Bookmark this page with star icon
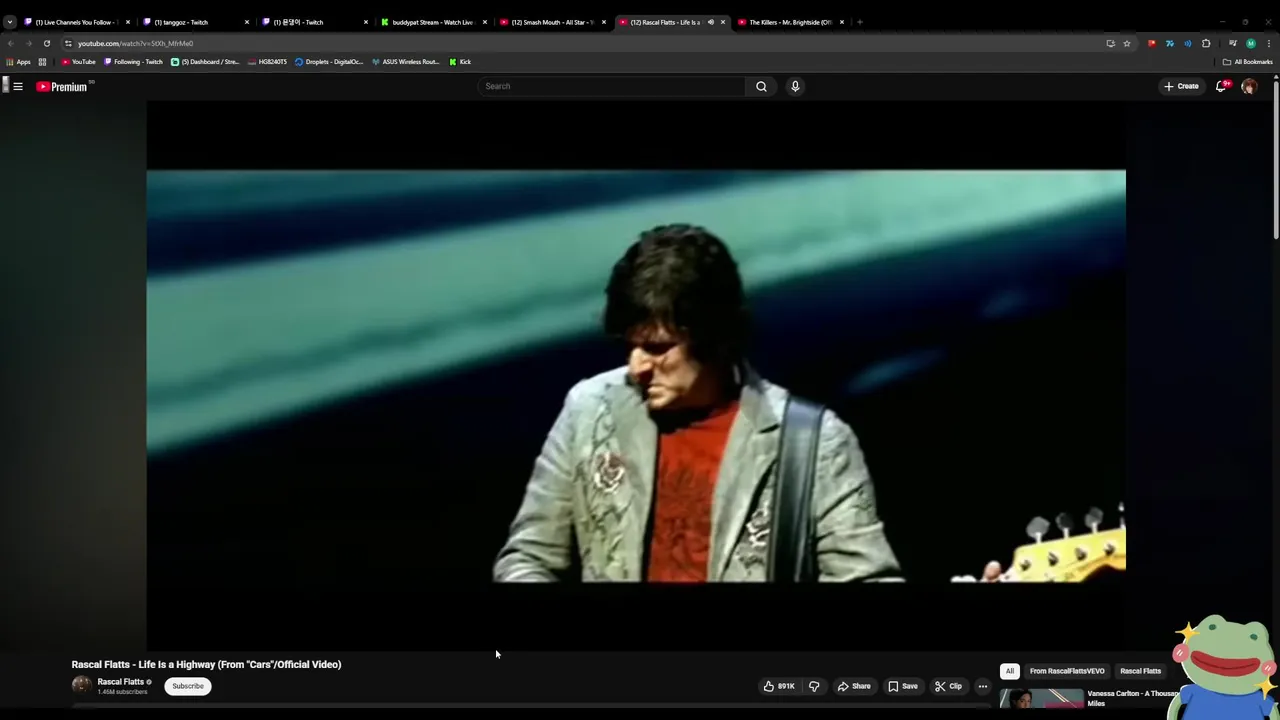 coord(1127,43)
